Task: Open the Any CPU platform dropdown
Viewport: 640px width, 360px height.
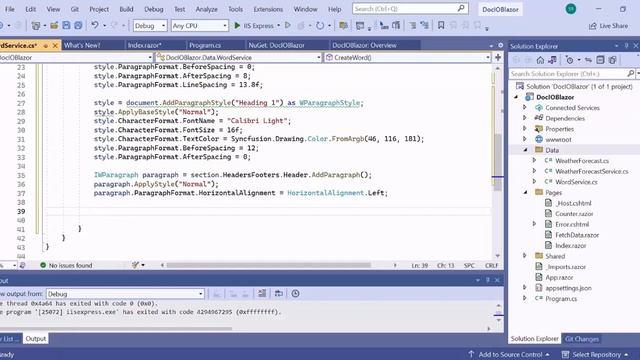Action: click(199, 26)
